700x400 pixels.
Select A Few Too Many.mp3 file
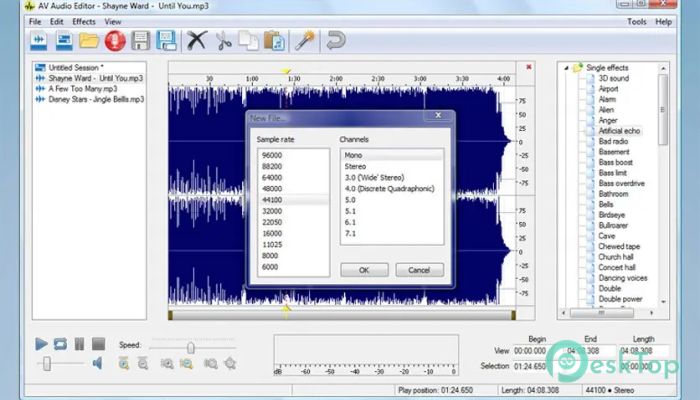pos(83,89)
